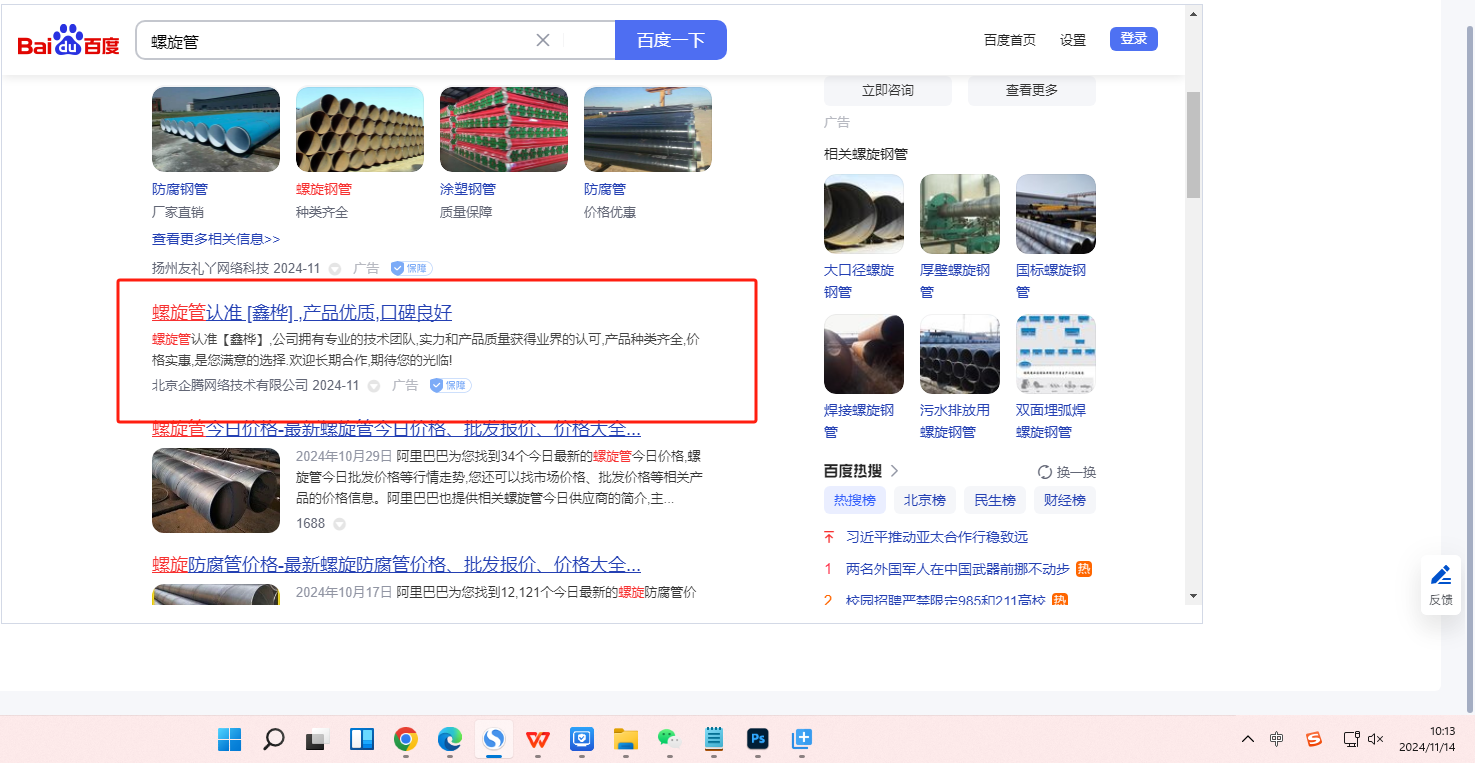This screenshot has width=1475, height=763.
Task: Click the 百度一下 search button
Action: tap(671, 40)
